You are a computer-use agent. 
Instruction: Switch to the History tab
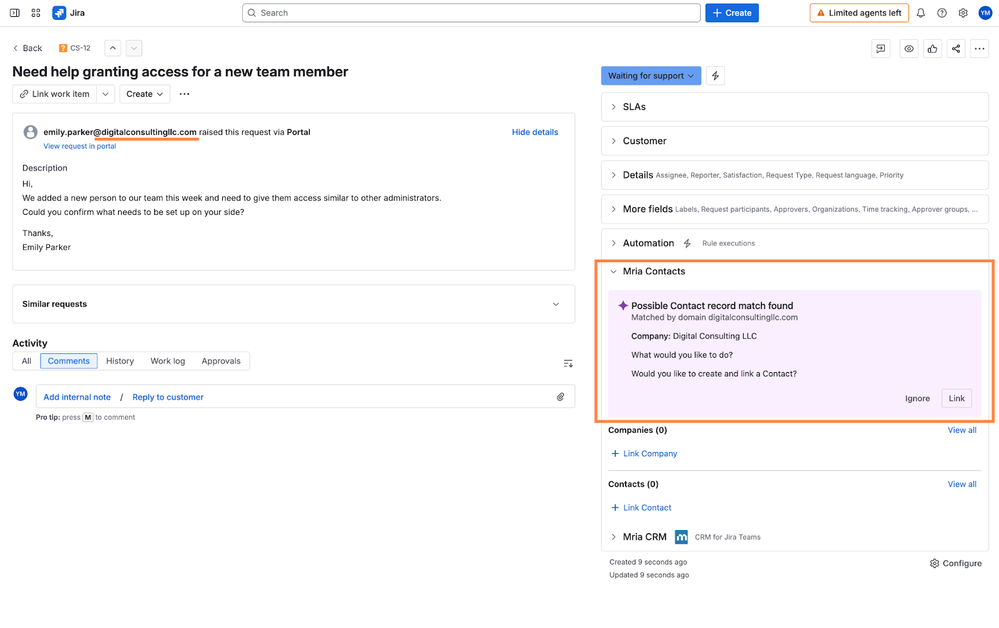tap(120, 360)
